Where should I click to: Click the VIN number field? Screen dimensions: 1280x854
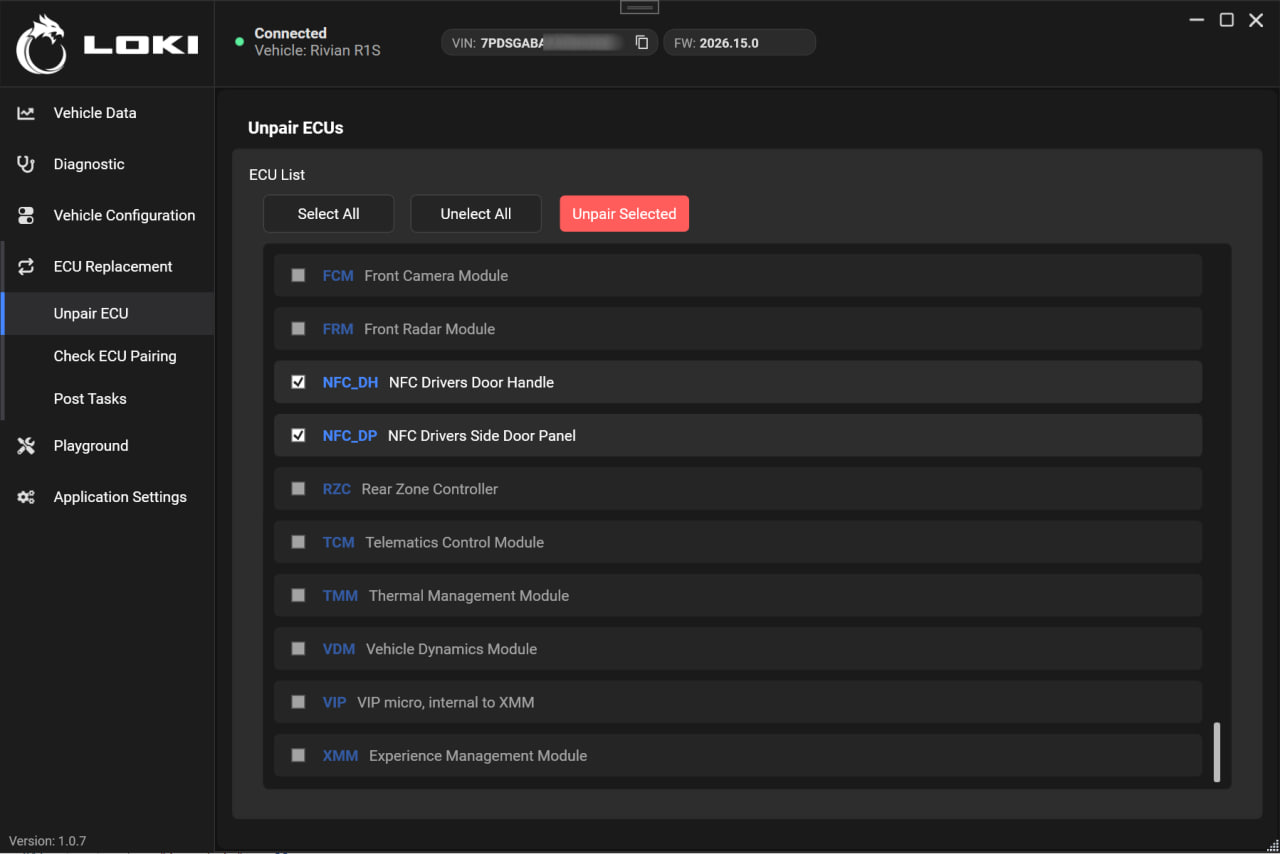point(549,43)
